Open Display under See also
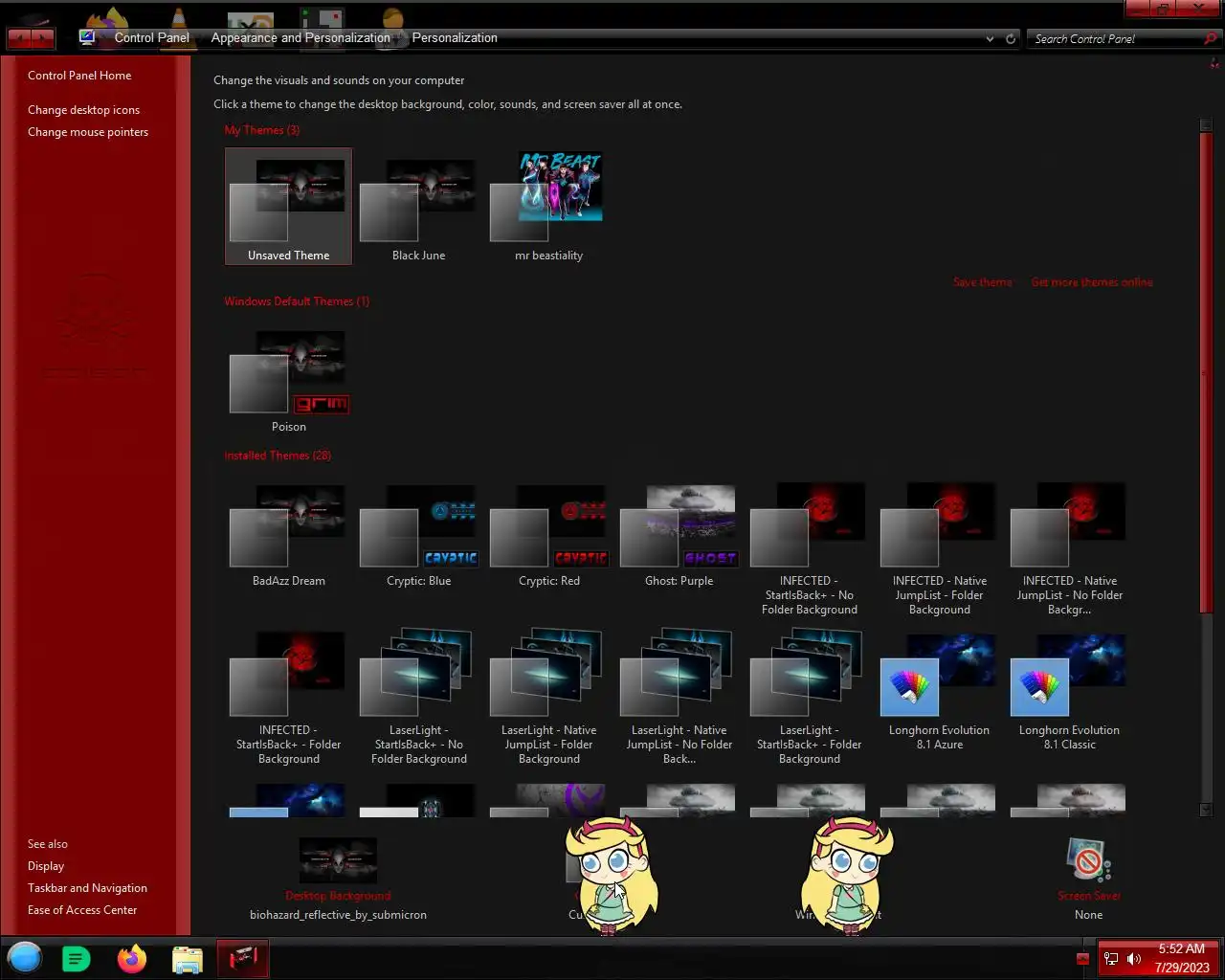This screenshot has width=1225, height=980. (46, 866)
